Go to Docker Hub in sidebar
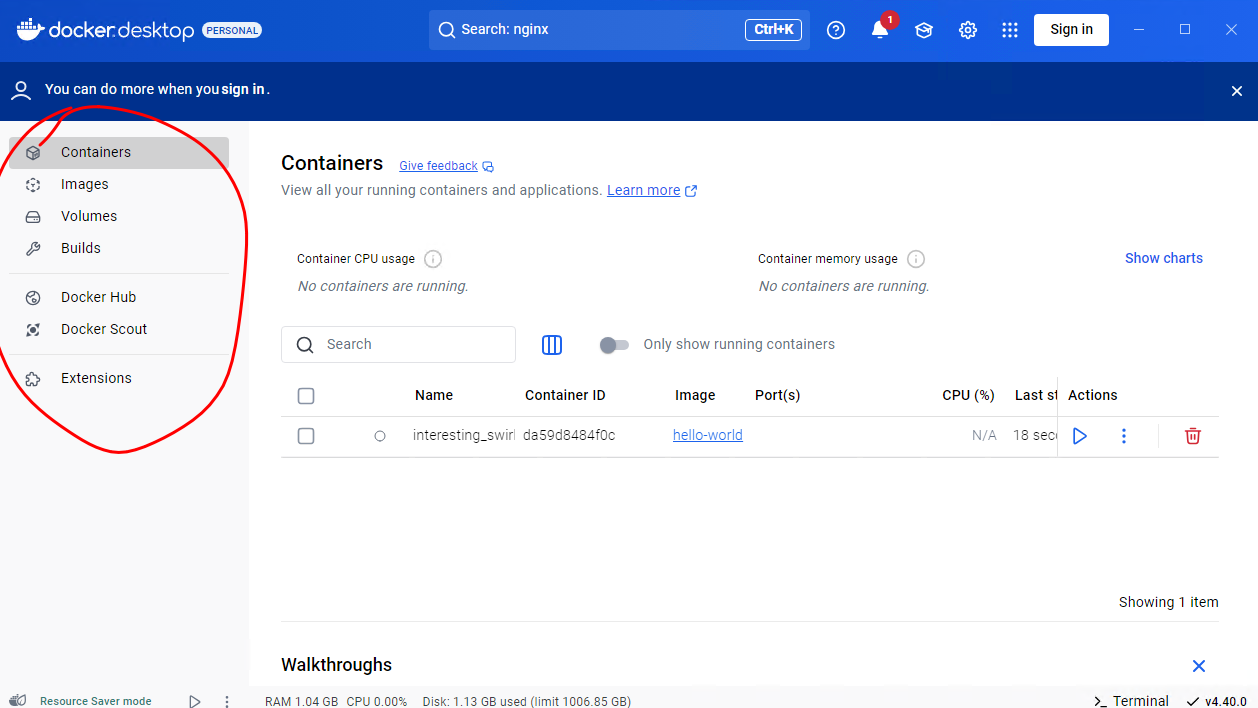 click(119, 298)
